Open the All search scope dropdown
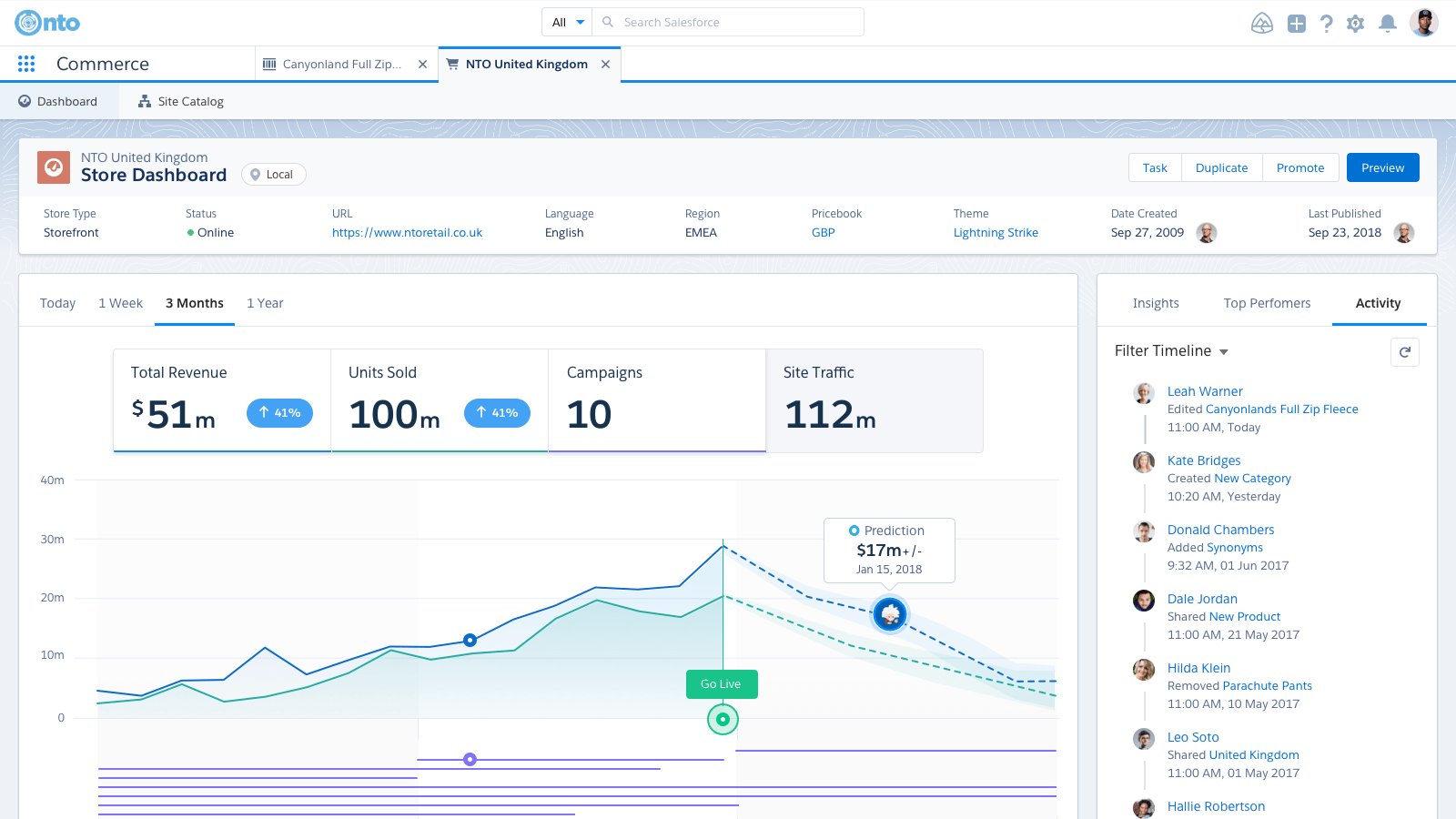Screen dimensions: 1456x819 tap(567, 22)
